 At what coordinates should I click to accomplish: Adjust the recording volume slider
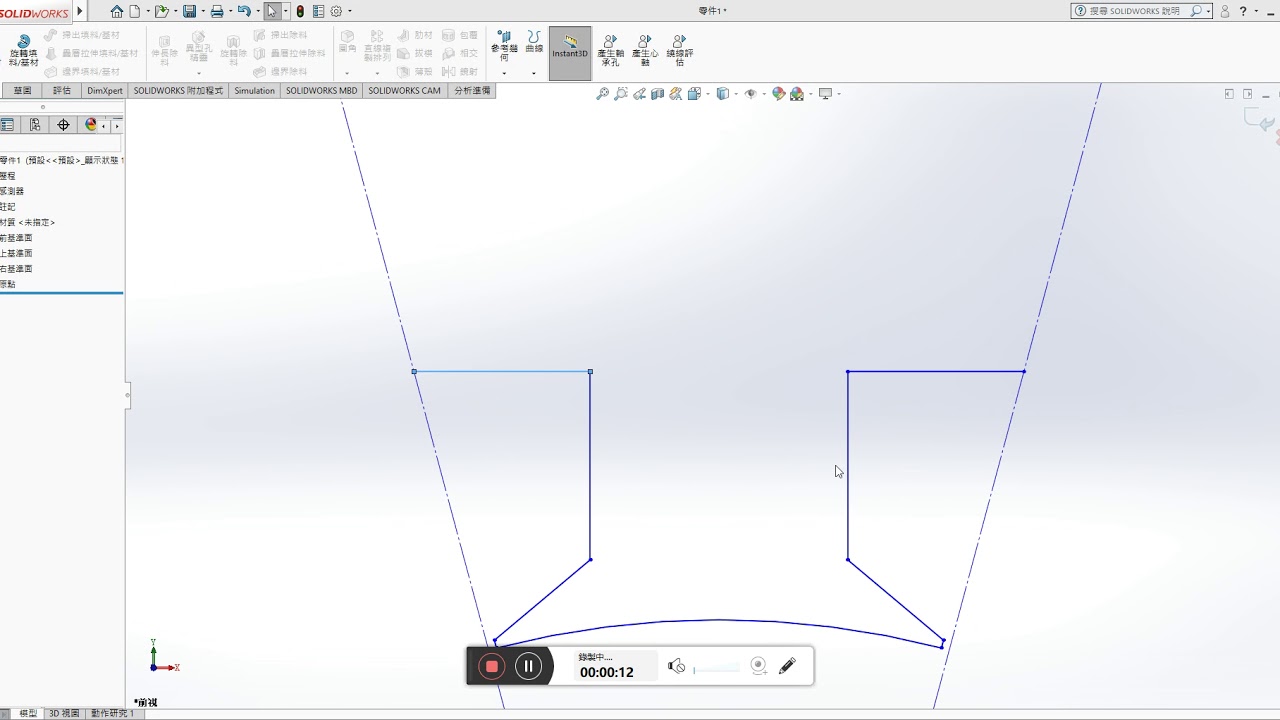click(717, 667)
